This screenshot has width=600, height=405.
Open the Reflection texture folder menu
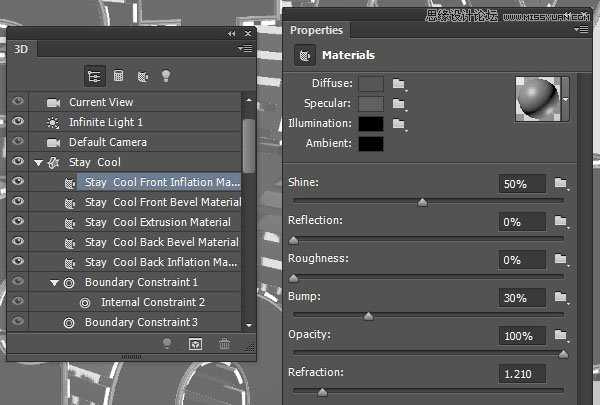(x=561, y=221)
